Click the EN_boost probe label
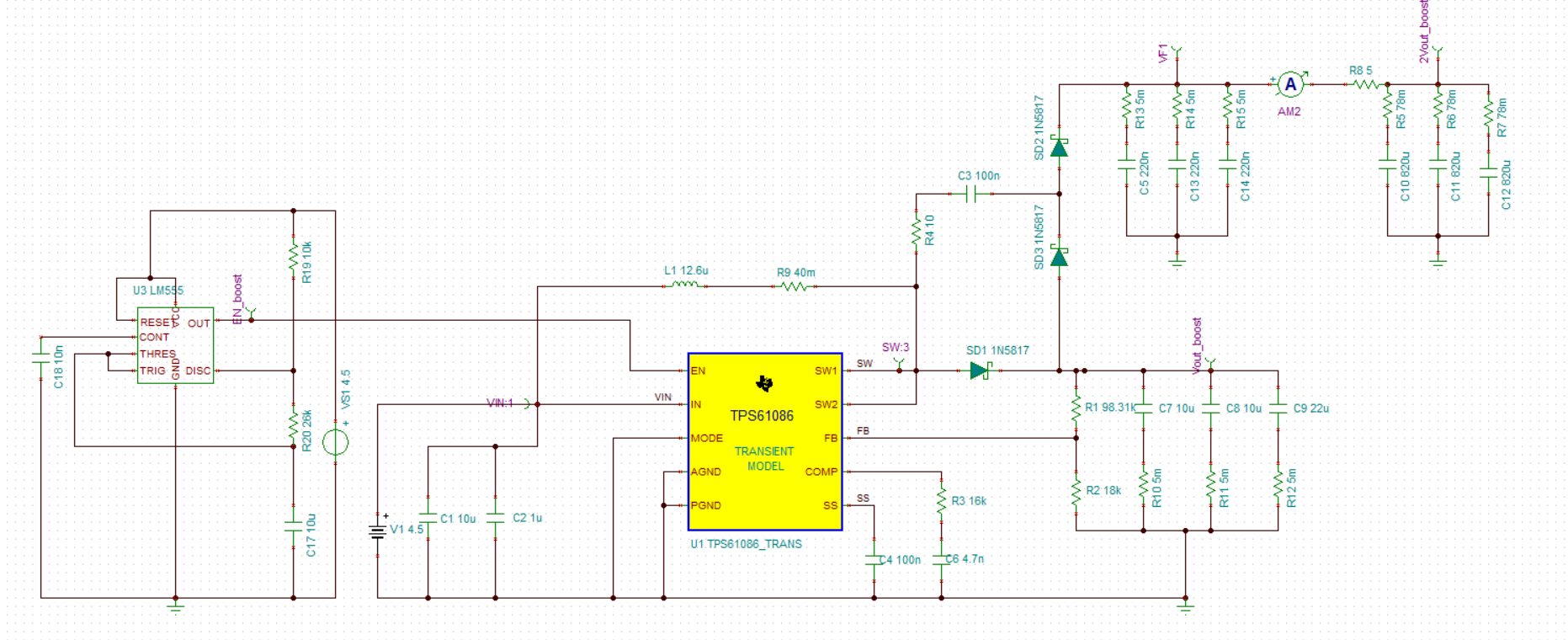The width and height of the screenshot is (1568, 640). 237,299
